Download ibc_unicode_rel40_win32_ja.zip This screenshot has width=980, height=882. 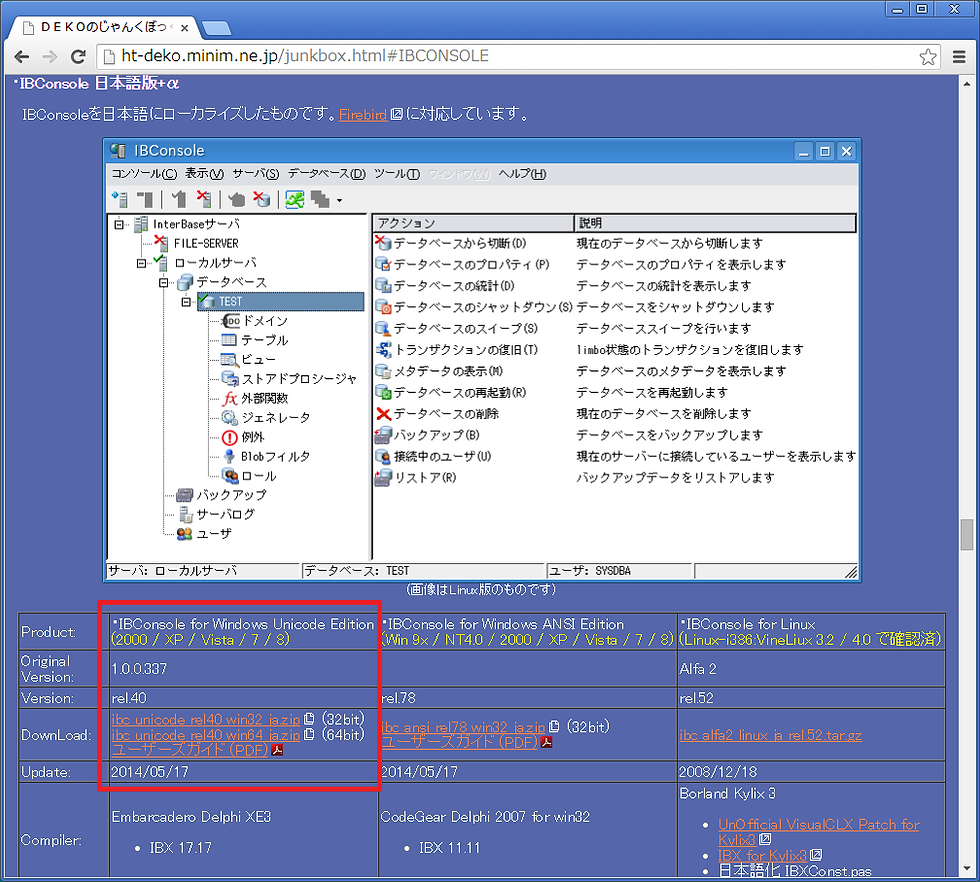click(206, 719)
